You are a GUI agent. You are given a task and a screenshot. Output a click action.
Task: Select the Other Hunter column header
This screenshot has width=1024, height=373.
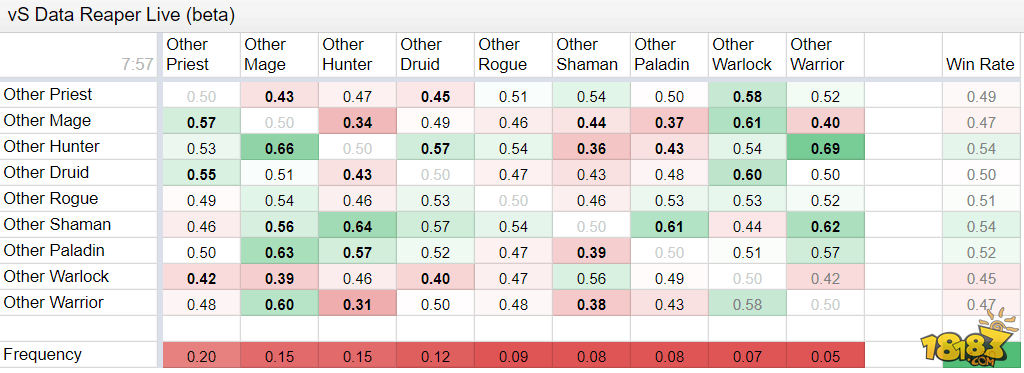(357, 55)
